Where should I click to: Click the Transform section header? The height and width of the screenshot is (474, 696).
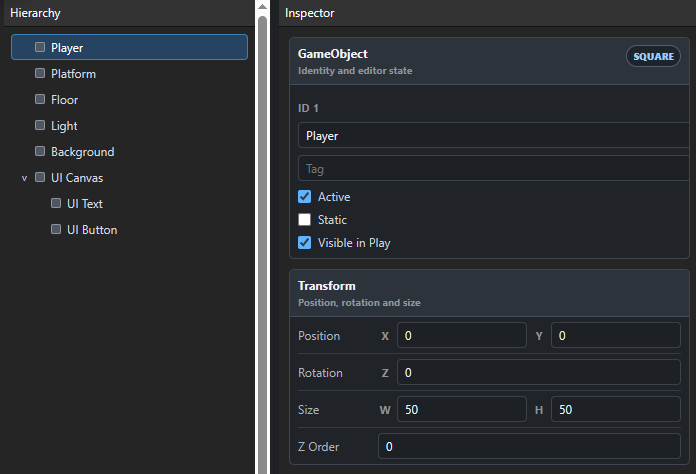[x=489, y=293]
